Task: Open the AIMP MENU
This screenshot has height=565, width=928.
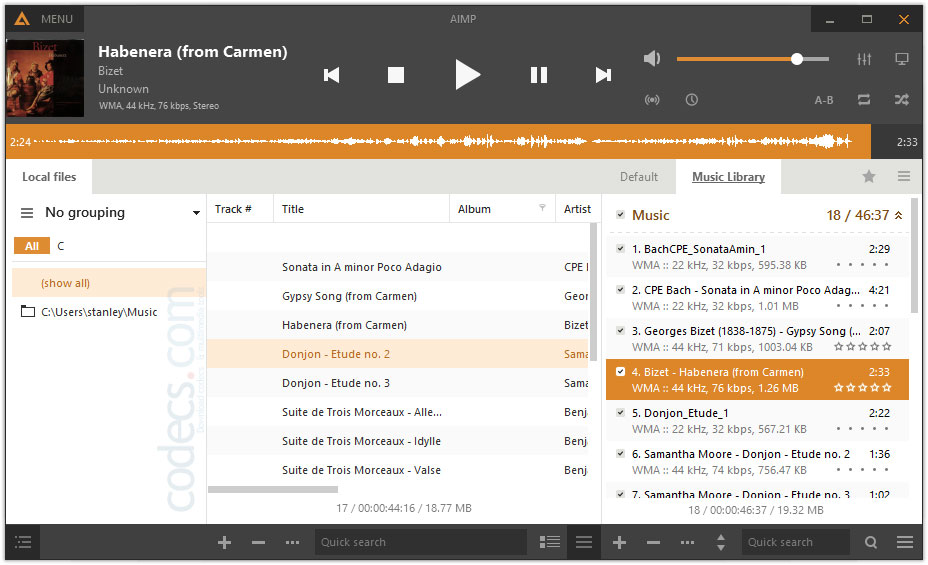Action: point(57,19)
